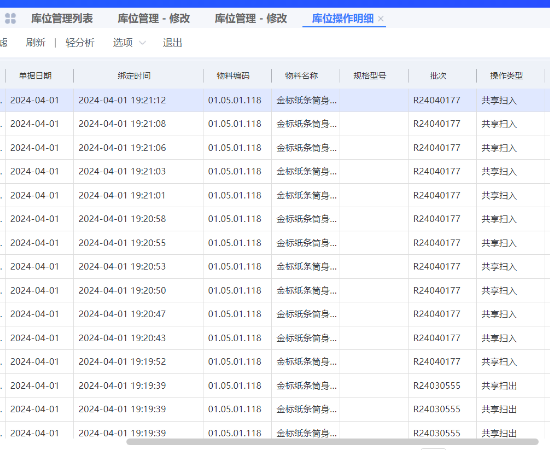The width and height of the screenshot is (550, 450).
Task: Click the 物料名称 column header
Action: pos(301,76)
